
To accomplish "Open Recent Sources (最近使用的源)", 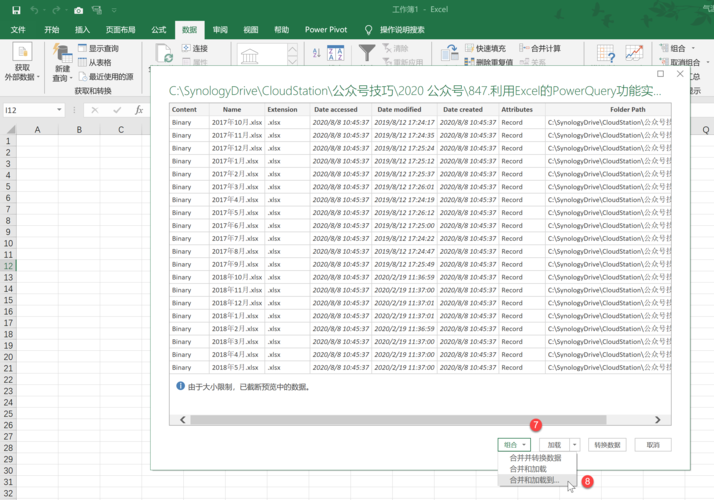I will 106,77.
